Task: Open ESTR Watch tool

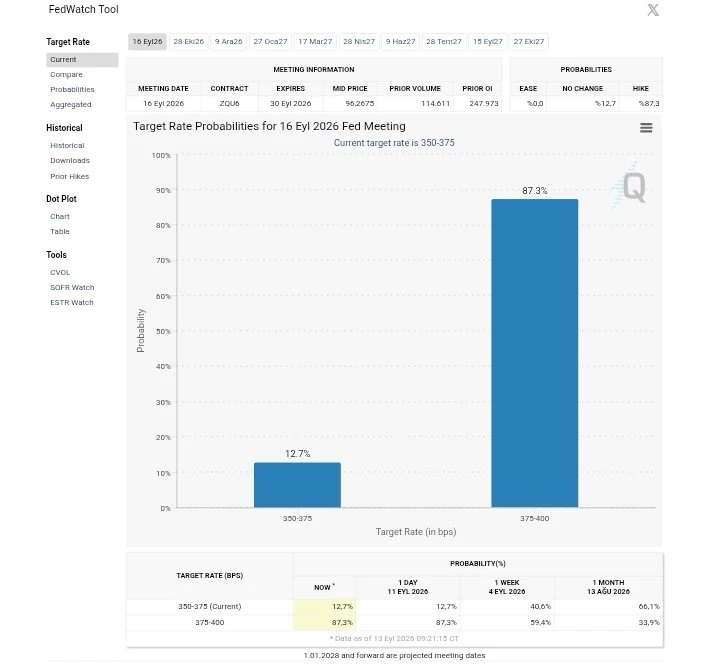Action: click(72, 303)
